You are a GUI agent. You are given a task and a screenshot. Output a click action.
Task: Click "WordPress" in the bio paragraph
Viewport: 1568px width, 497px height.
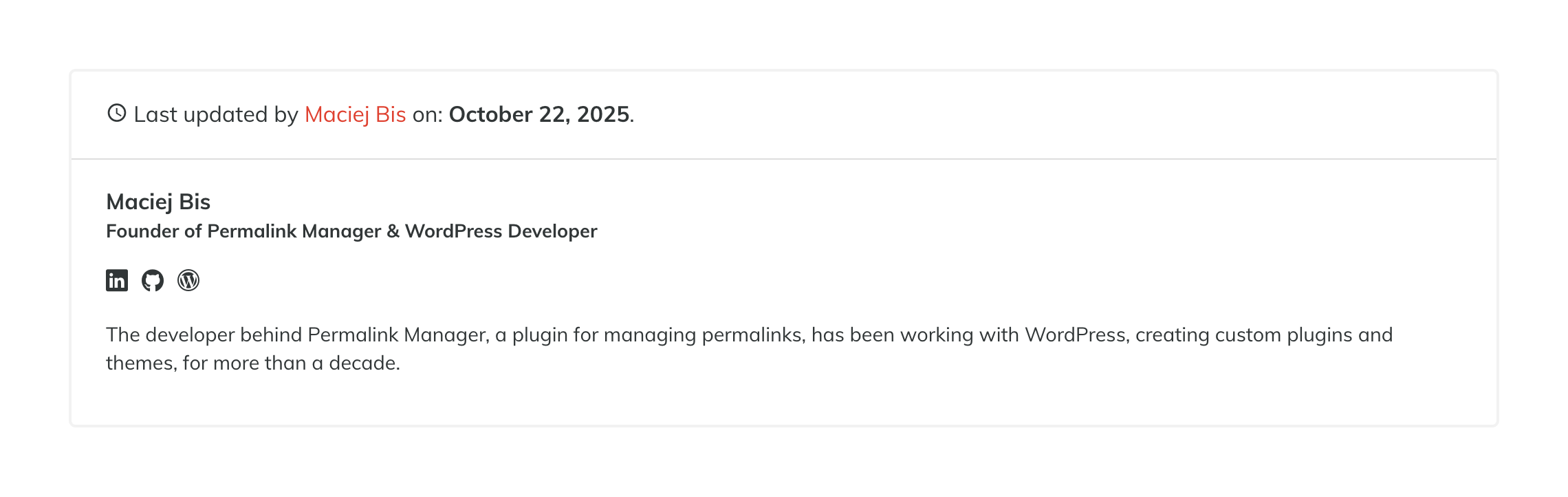pos(1076,335)
